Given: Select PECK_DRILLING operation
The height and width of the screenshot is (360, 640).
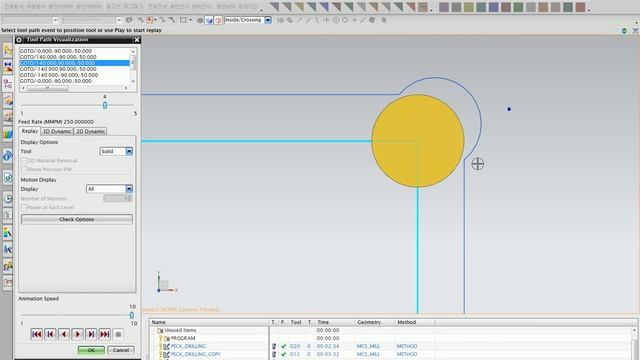Looking at the screenshot, I should coord(188,346).
